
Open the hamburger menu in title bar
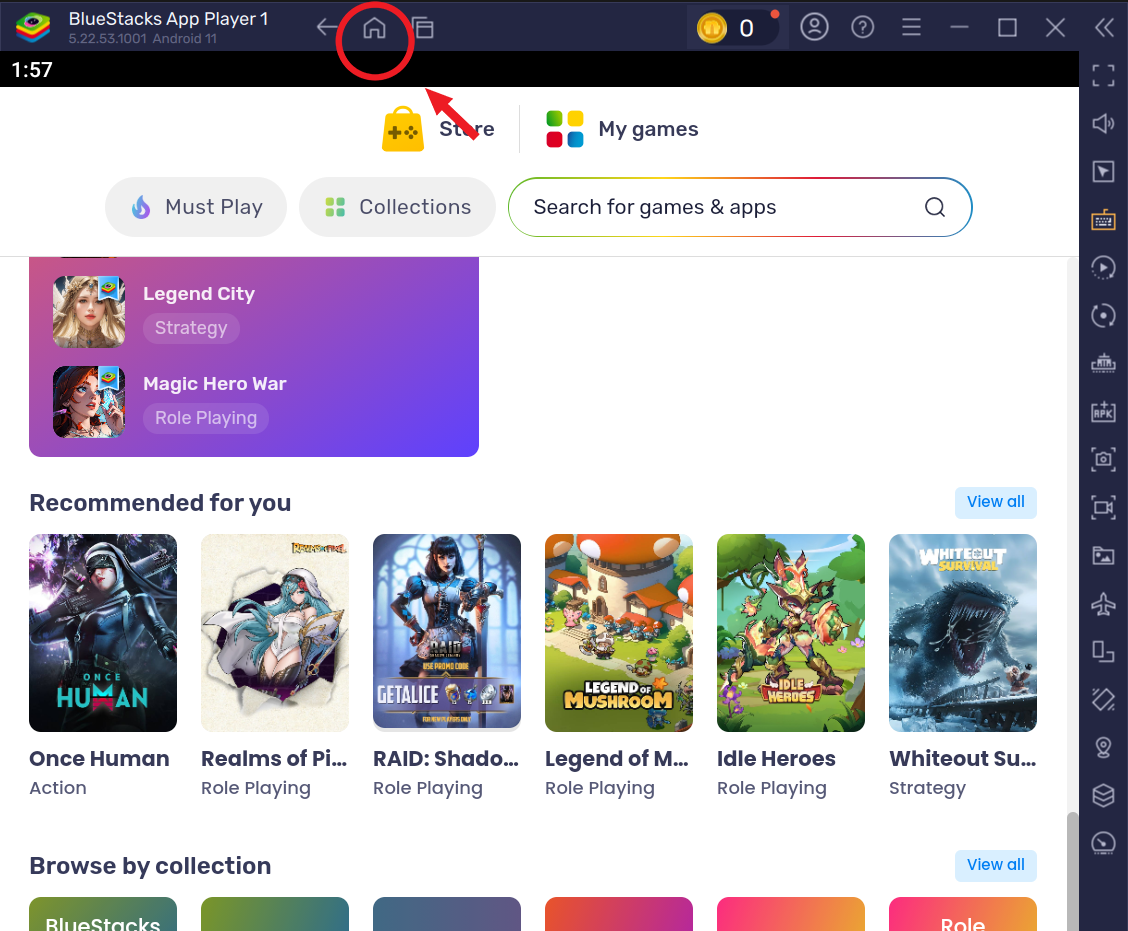(x=911, y=27)
